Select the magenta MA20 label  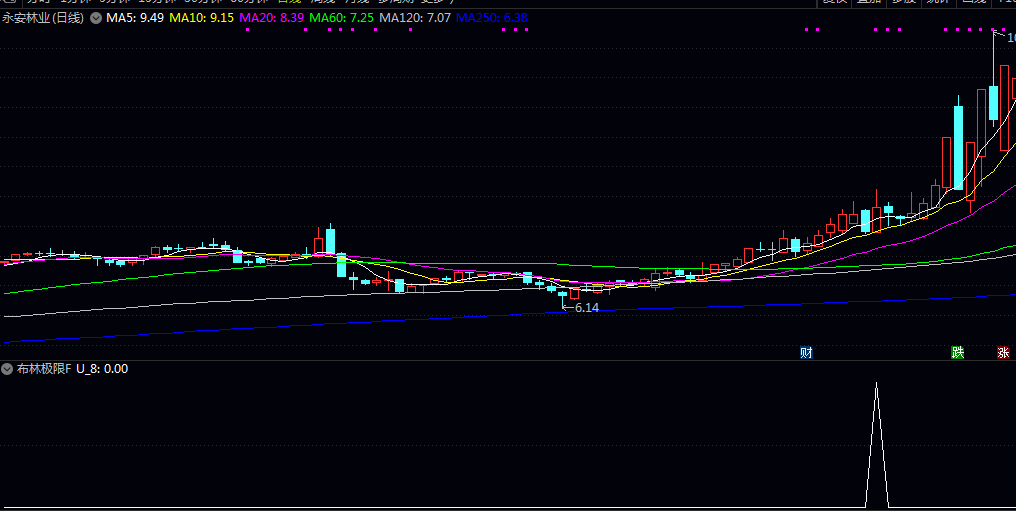tap(274, 18)
